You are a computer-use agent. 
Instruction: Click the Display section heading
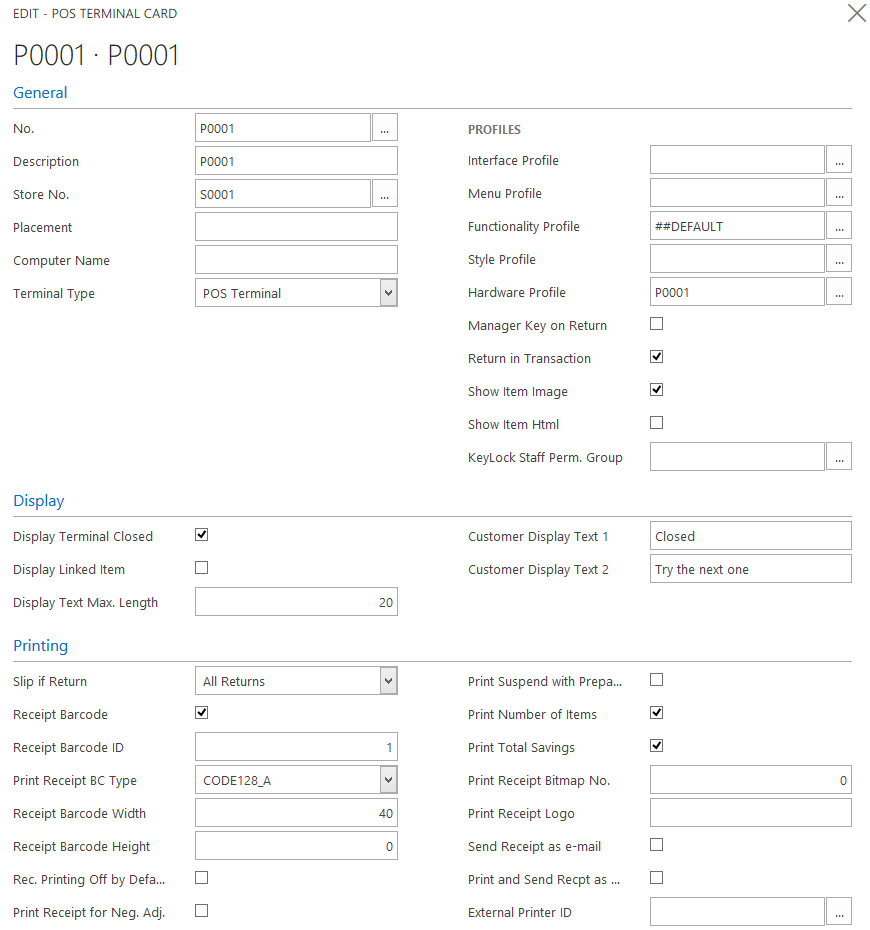pyautogui.click(x=38, y=501)
